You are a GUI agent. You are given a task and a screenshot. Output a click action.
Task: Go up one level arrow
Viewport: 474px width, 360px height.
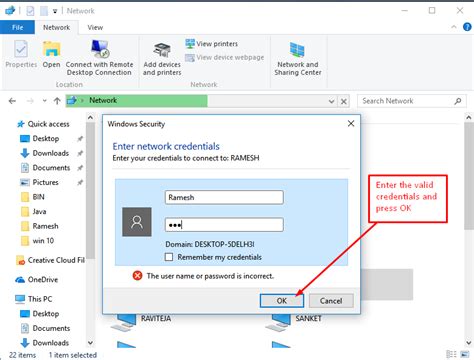(57, 101)
